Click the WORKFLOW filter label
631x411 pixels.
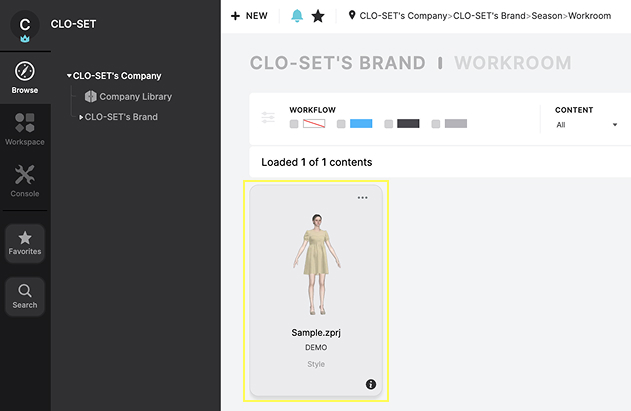pos(312,110)
